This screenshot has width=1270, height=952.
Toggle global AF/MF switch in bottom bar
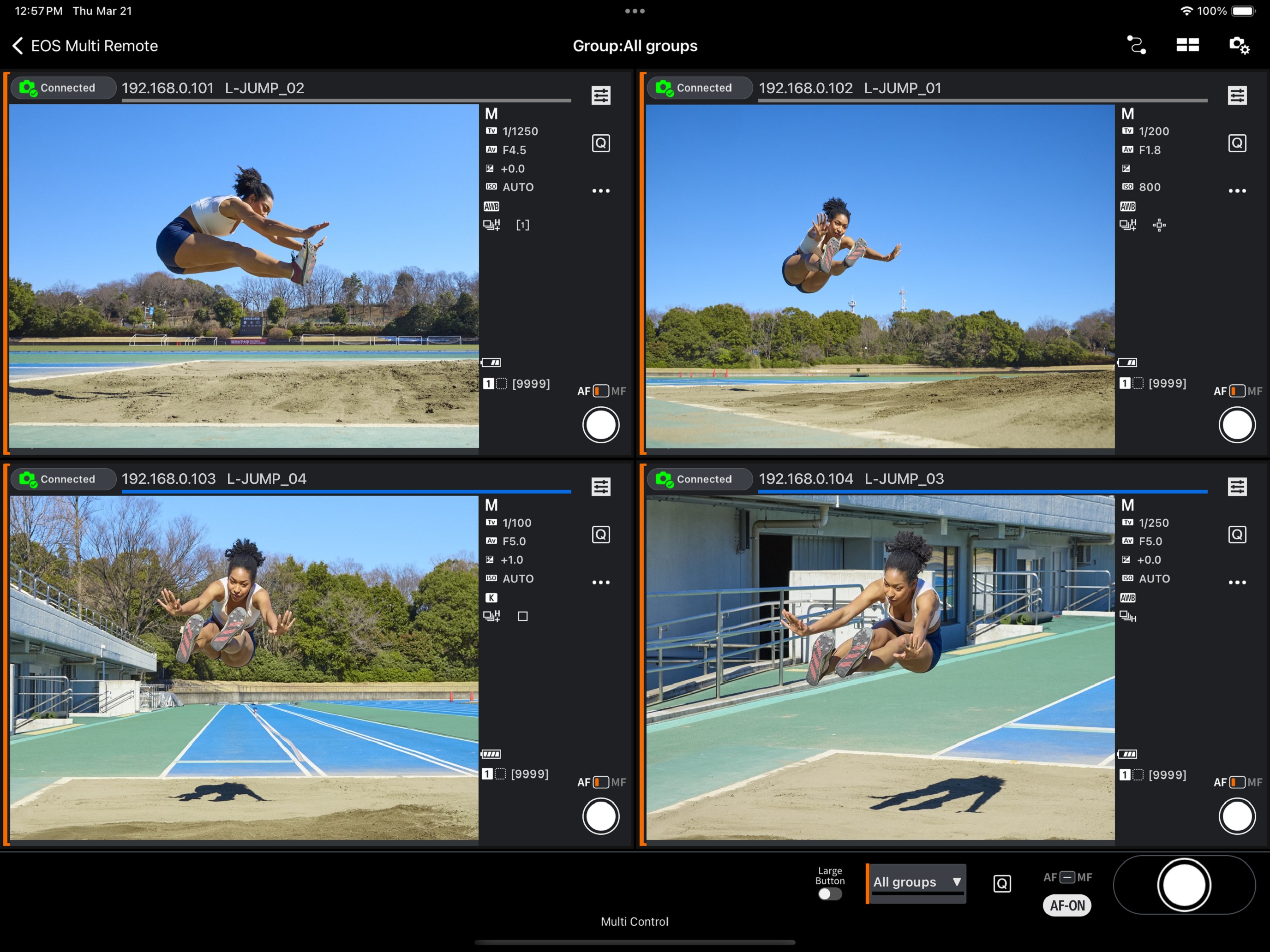pos(1067,877)
